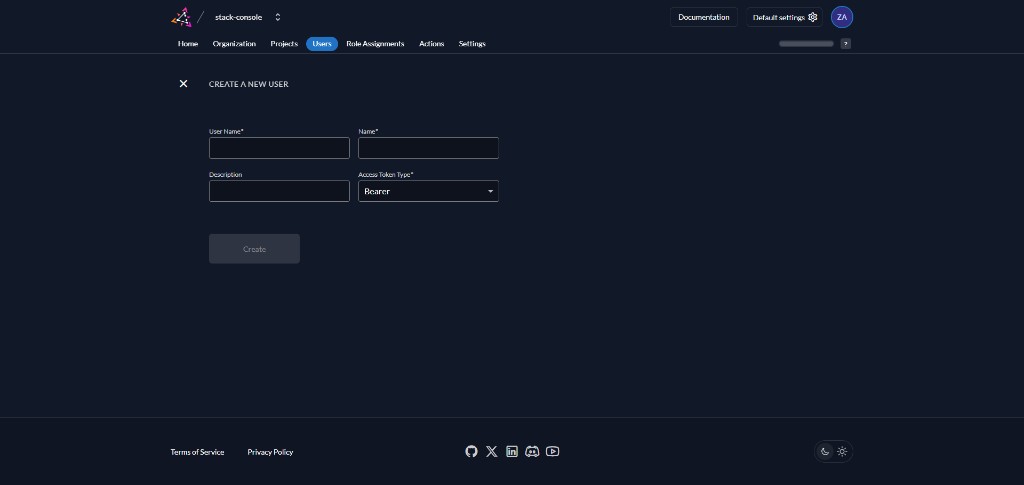Focus the Name input field
The width and height of the screenshot is (1024, 485).
(x=428, y=148)
